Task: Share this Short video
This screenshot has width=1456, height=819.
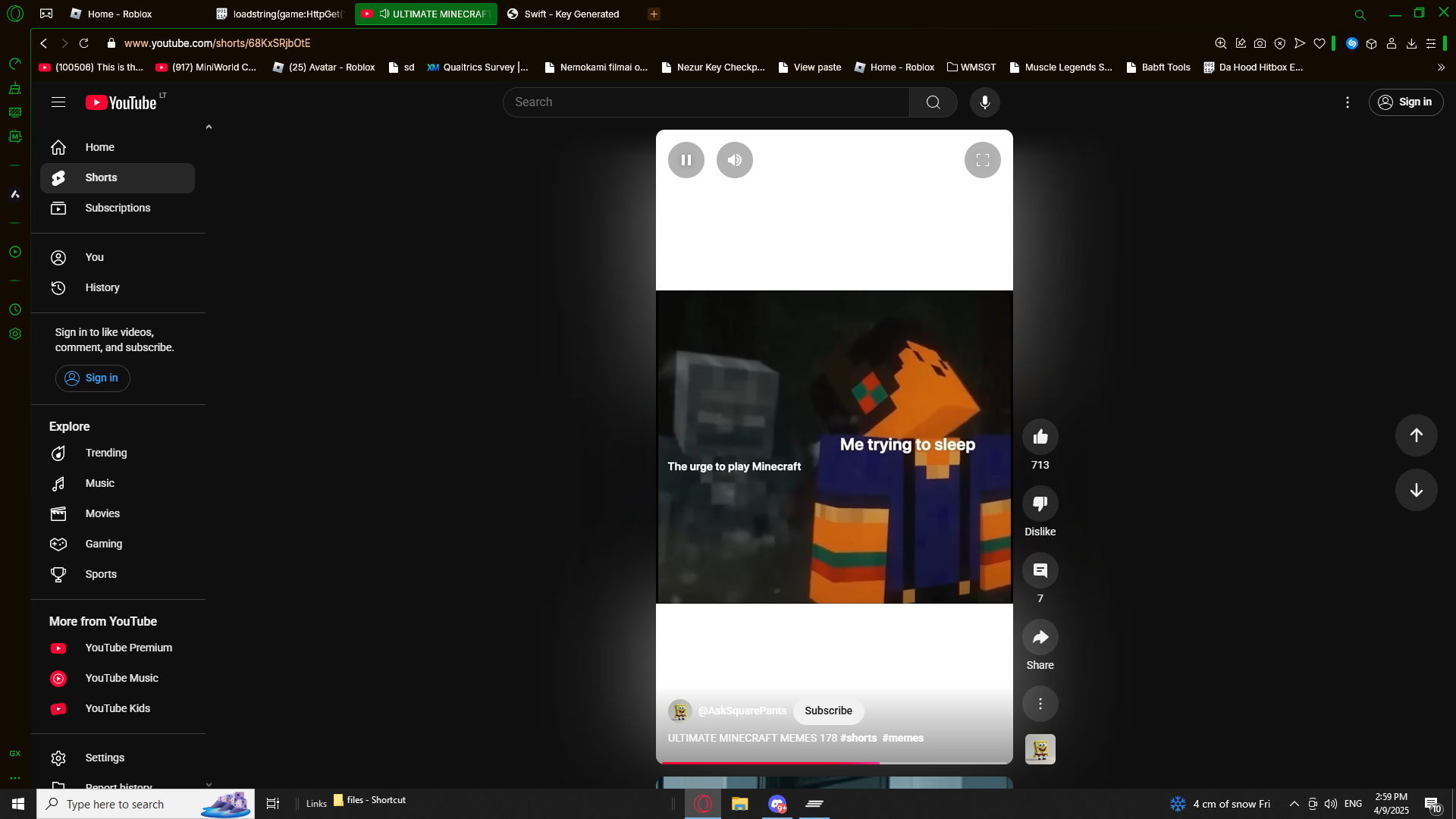Action: [1040, 637]
